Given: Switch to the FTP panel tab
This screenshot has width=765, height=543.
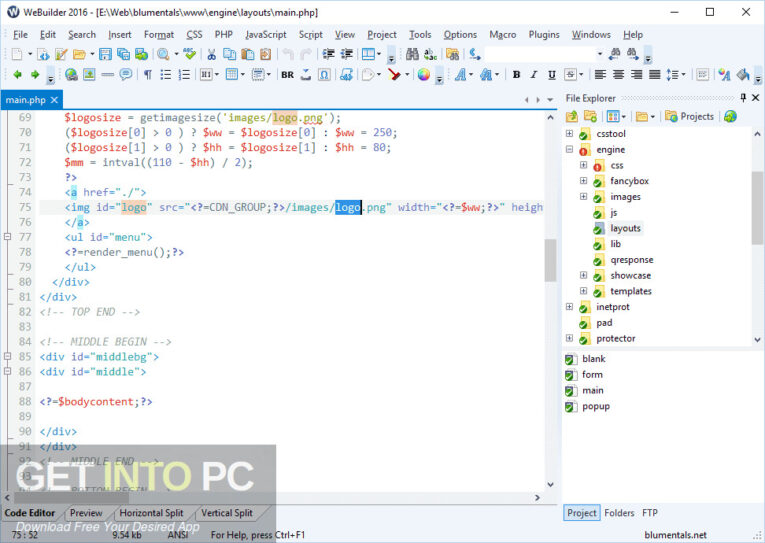Looking at the screenshot, I should (x=650, y=513).
